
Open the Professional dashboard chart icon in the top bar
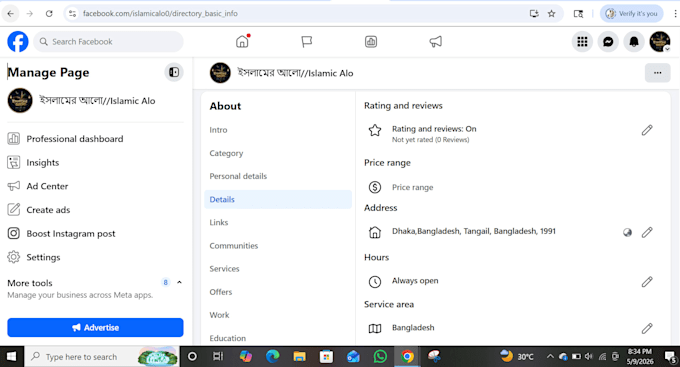tap(371, 42)
